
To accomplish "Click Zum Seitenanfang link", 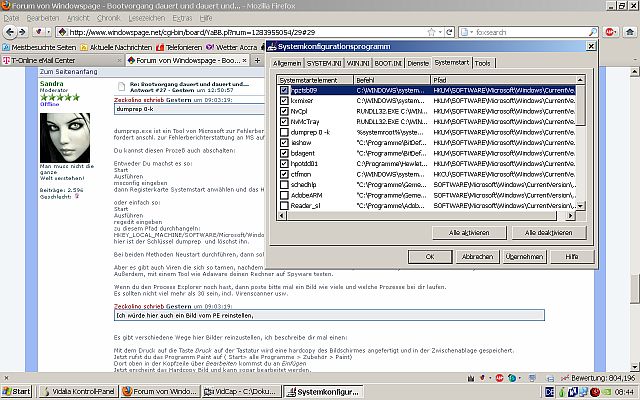I will coord(69,71).
